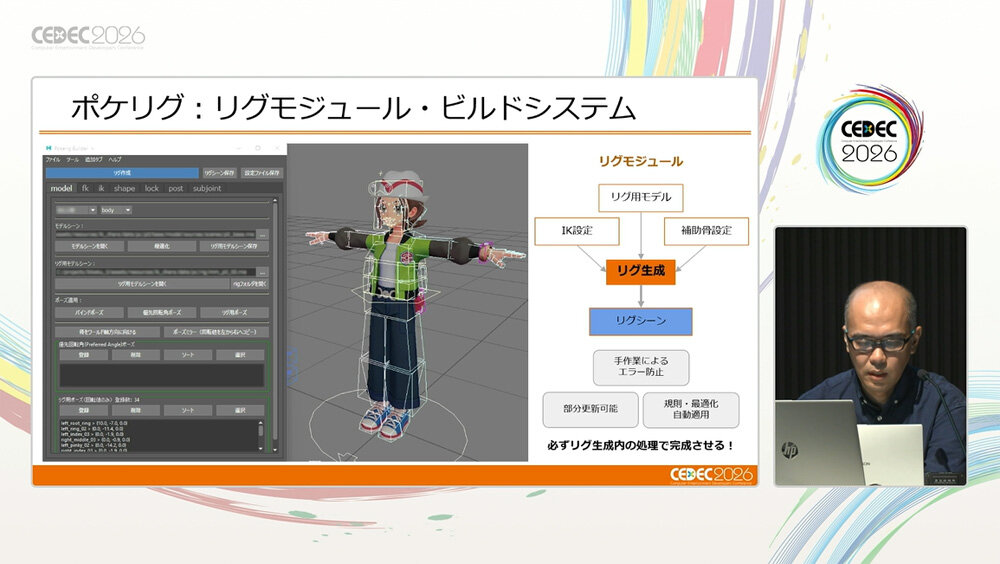The image size is (1000, 564).
Task: Click the main panel scrollbar down arrow
Action: (x=276, y=450)
